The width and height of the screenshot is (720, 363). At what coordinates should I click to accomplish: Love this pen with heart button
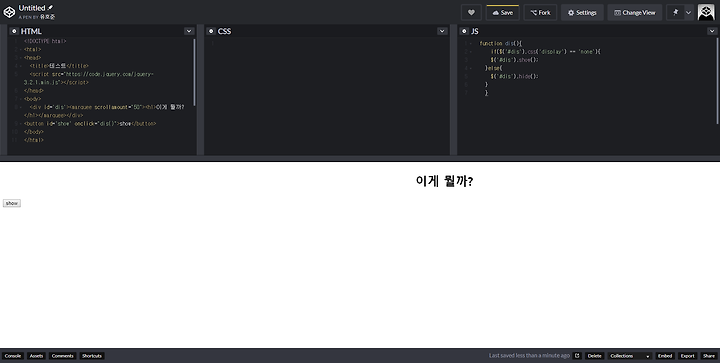click(x=471, y=12)
